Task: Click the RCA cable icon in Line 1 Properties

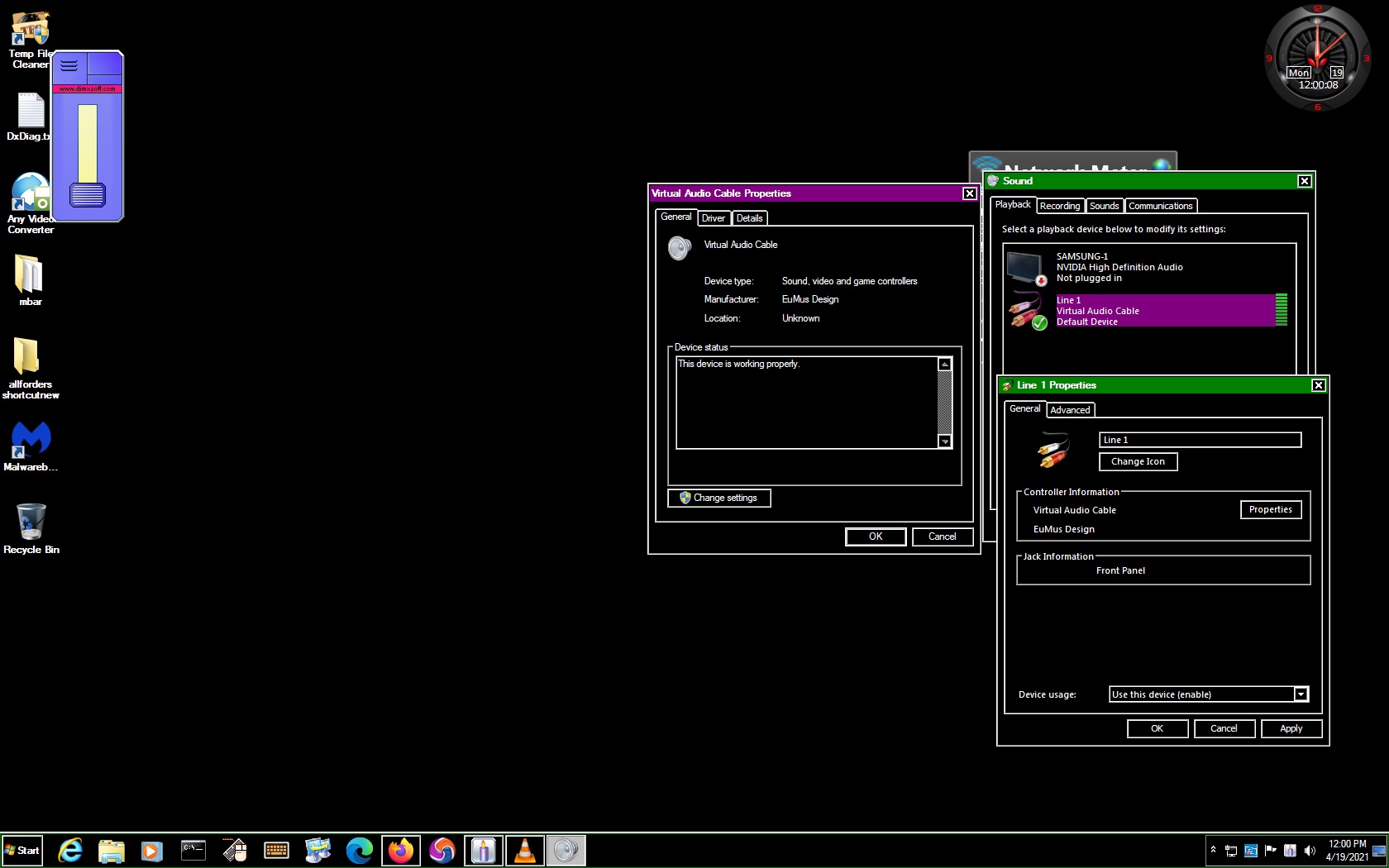Action: (x=1052, y=451)
